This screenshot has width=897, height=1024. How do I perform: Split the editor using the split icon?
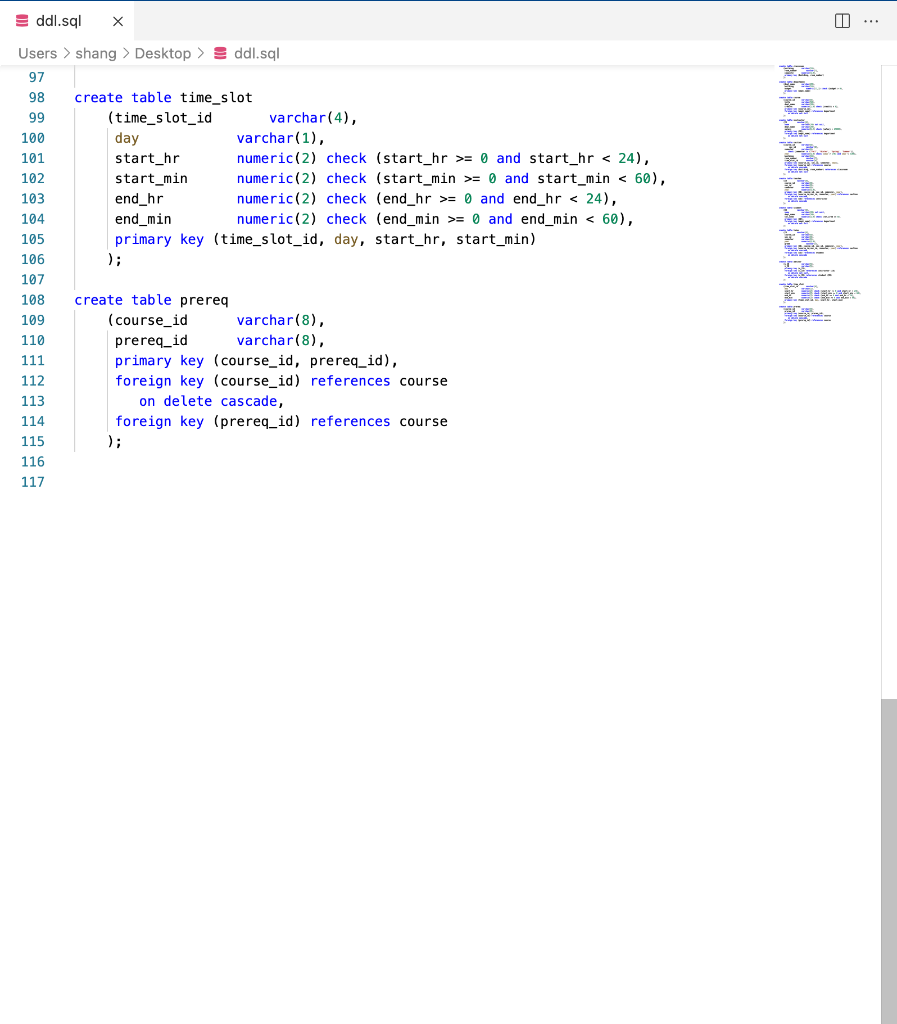(x=841, y=20)
